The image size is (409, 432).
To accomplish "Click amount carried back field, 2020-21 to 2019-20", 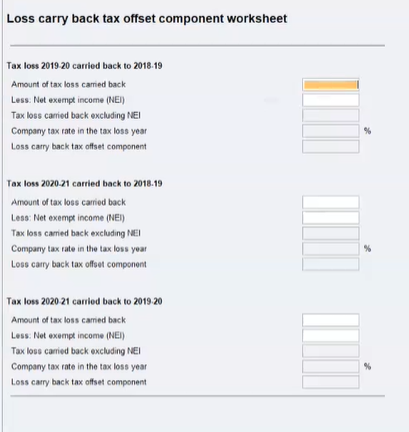I will point(331,320).
